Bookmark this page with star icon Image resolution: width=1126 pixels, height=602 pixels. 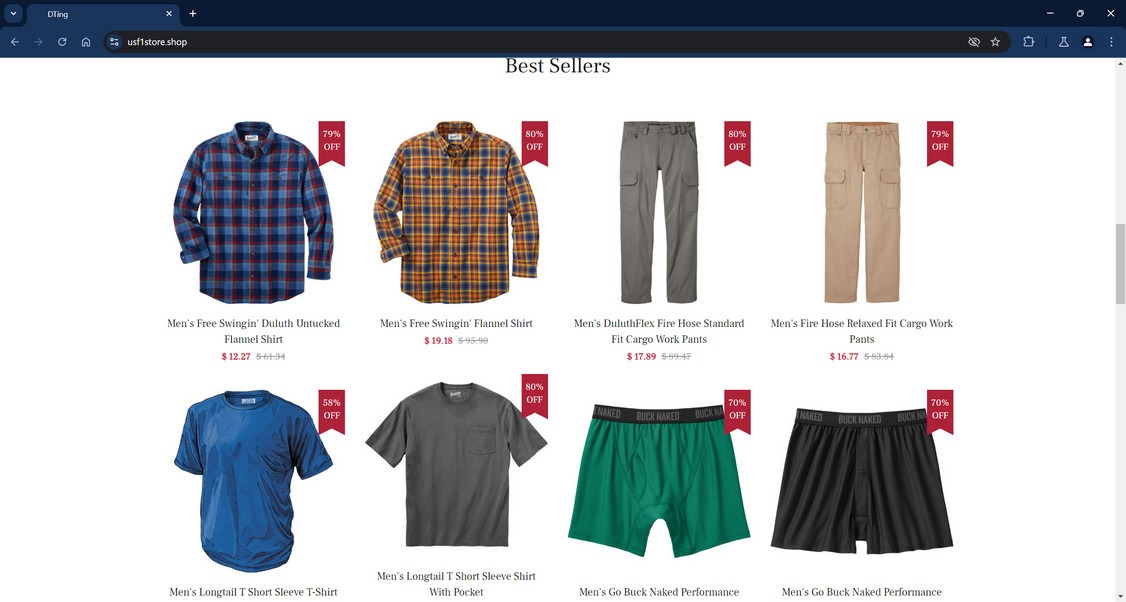click(995, 42)
